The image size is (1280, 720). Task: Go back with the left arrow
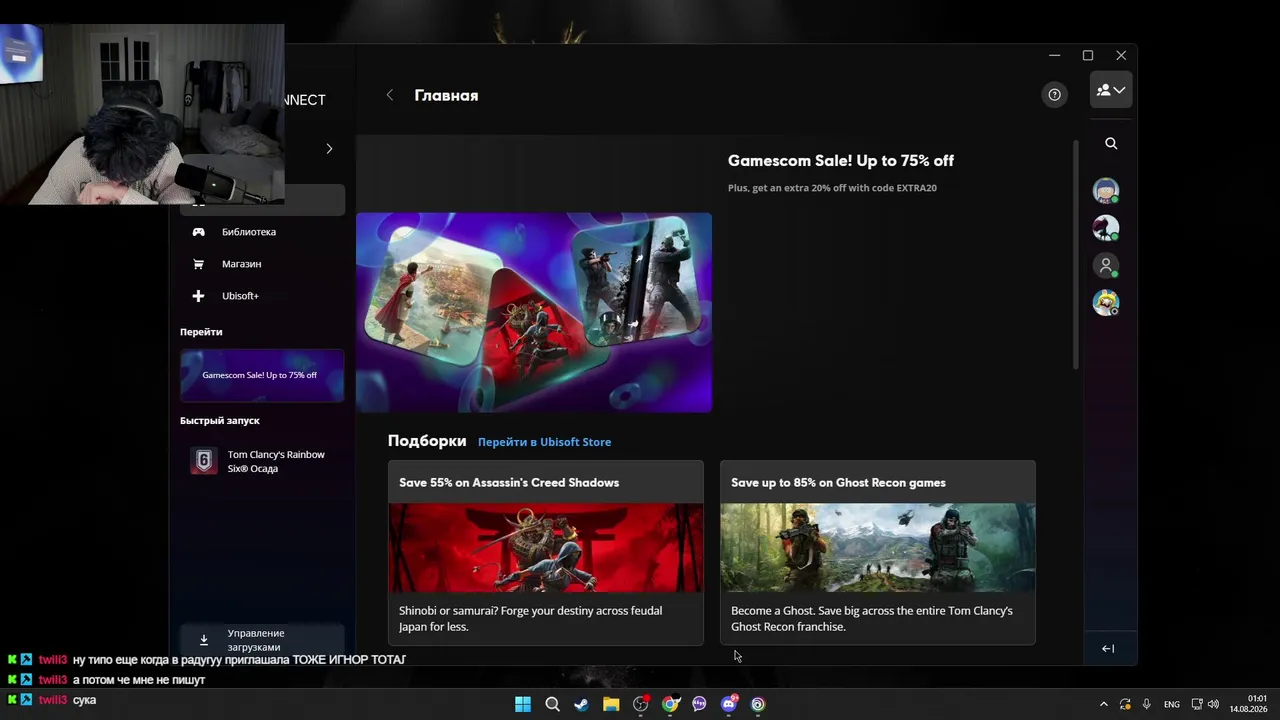390,95
